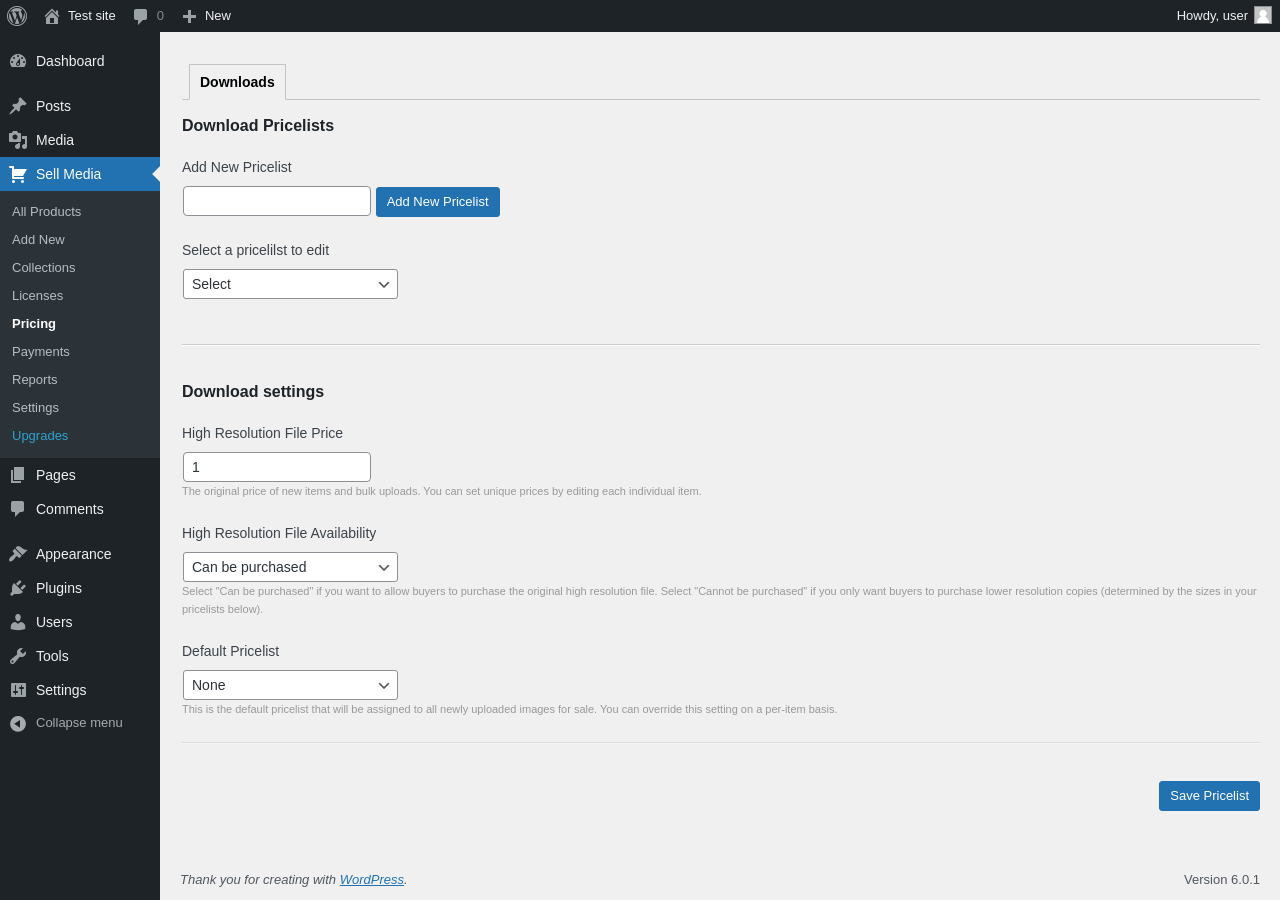Screen dimensions: 1280x900
Task: Click the home icon beside Test site
Action: click(52, 16)
